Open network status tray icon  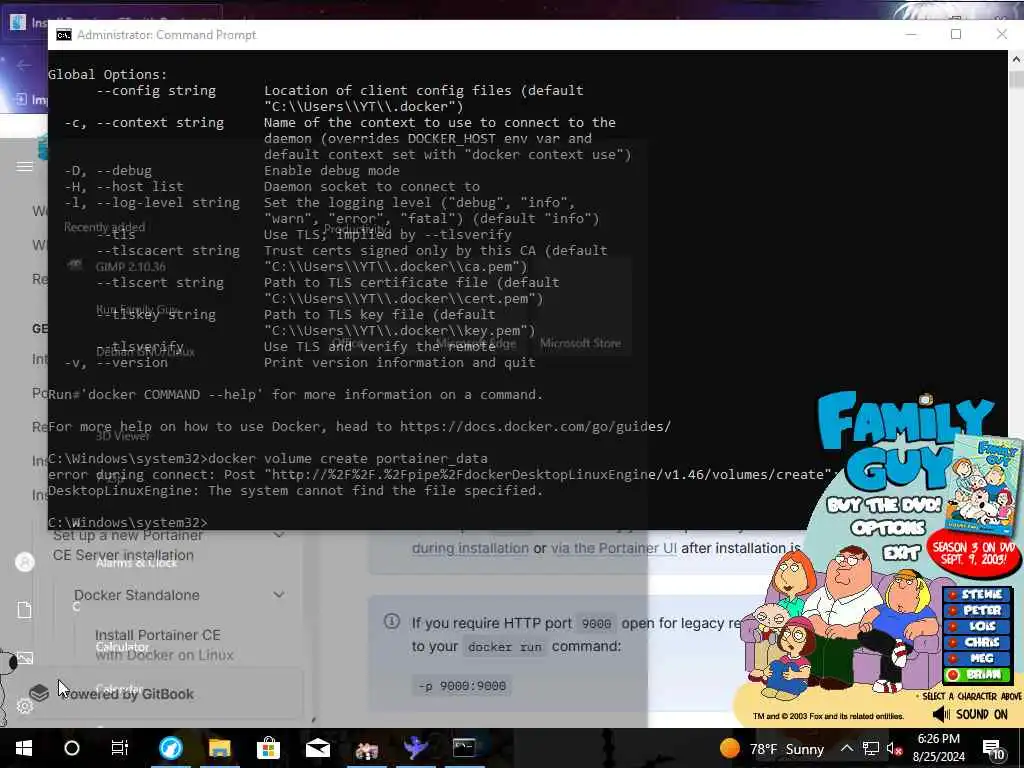[870, 748]
